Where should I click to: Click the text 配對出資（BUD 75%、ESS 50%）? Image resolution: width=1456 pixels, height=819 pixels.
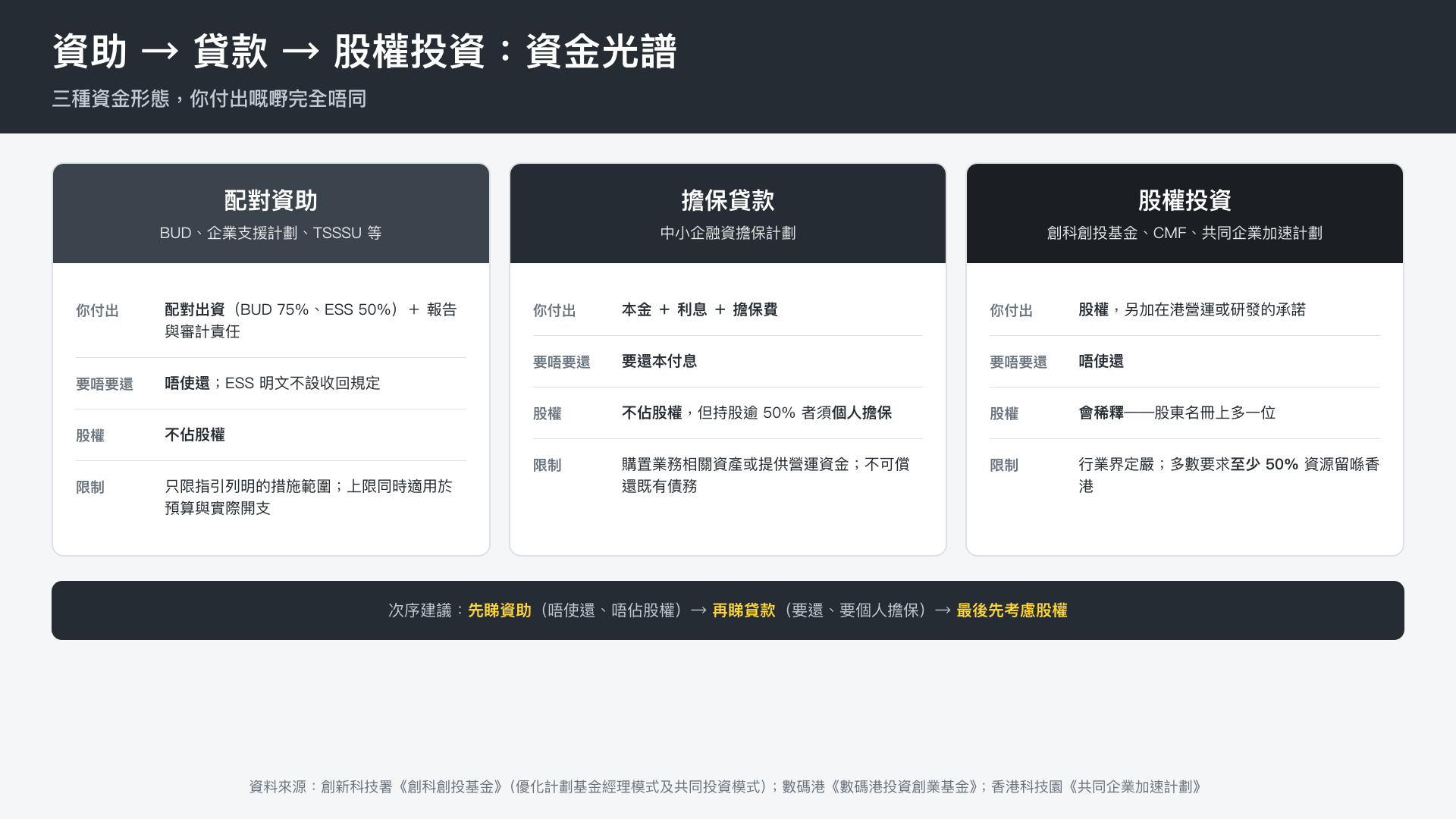(282, 309)
